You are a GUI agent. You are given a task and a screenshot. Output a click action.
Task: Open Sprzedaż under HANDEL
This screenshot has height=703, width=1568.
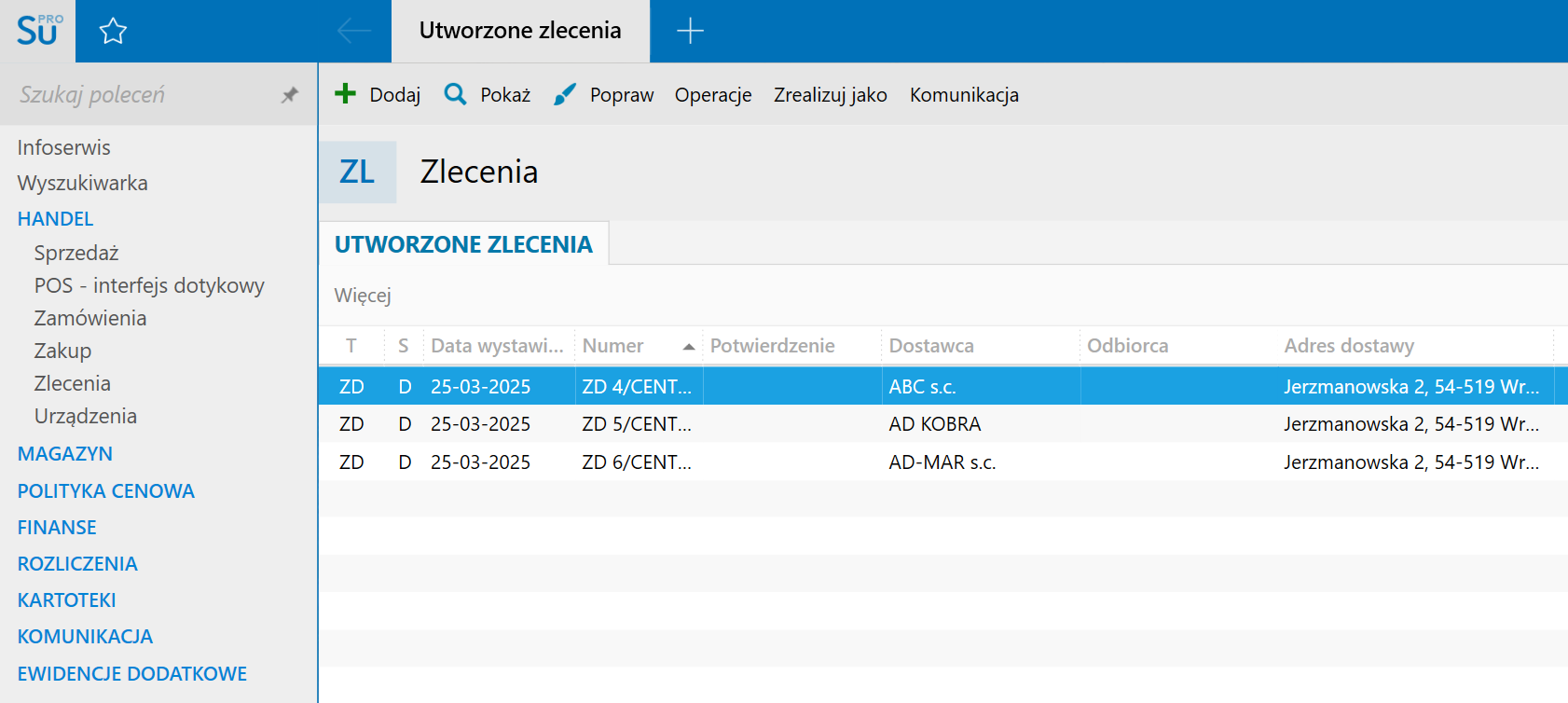76,253
